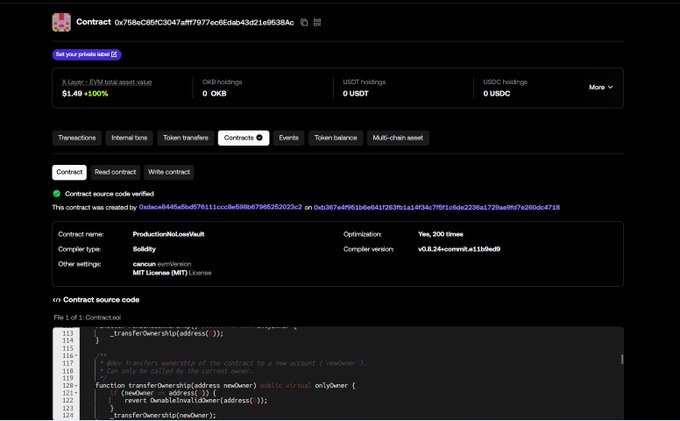
Task: Click compiler version v0.8.24 text
Action: [x=459, y=249]
